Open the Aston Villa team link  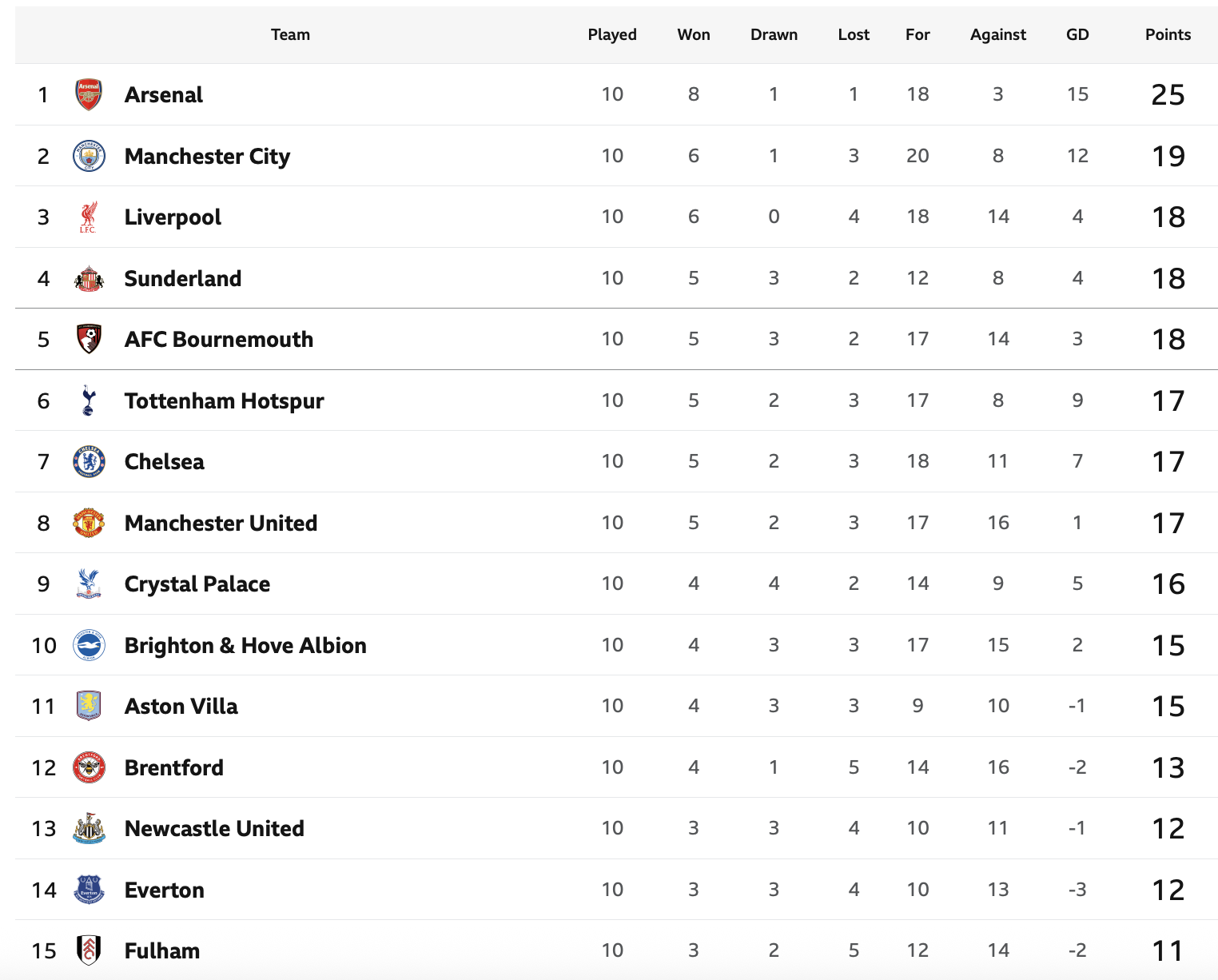coord(181,707)
